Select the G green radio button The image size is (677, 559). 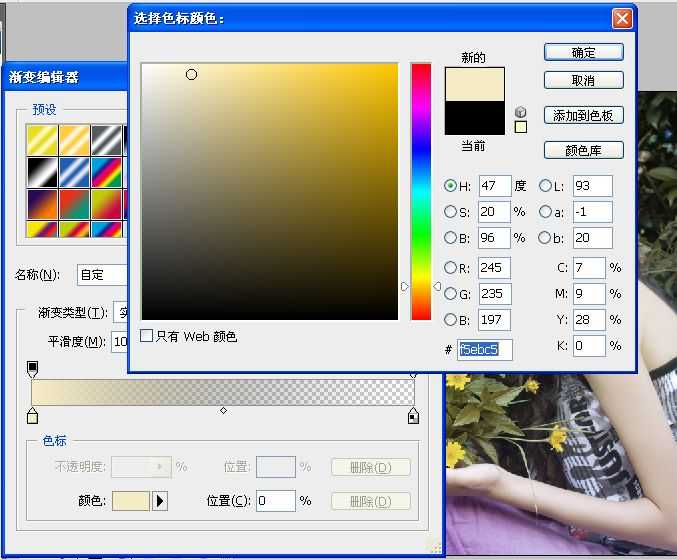pyautogui.click(x=450, y=294)
